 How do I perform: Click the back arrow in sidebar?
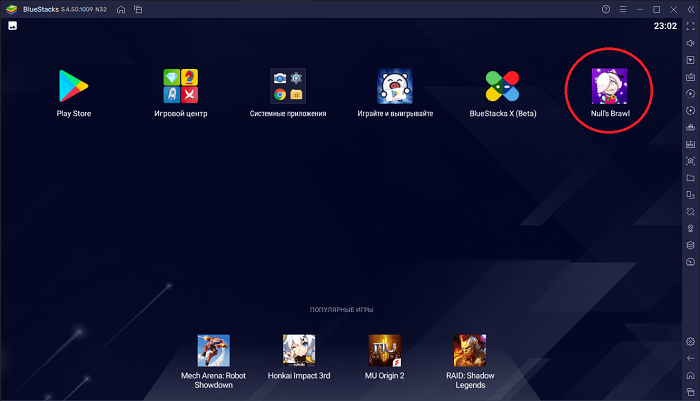click(x=691, y=358)
